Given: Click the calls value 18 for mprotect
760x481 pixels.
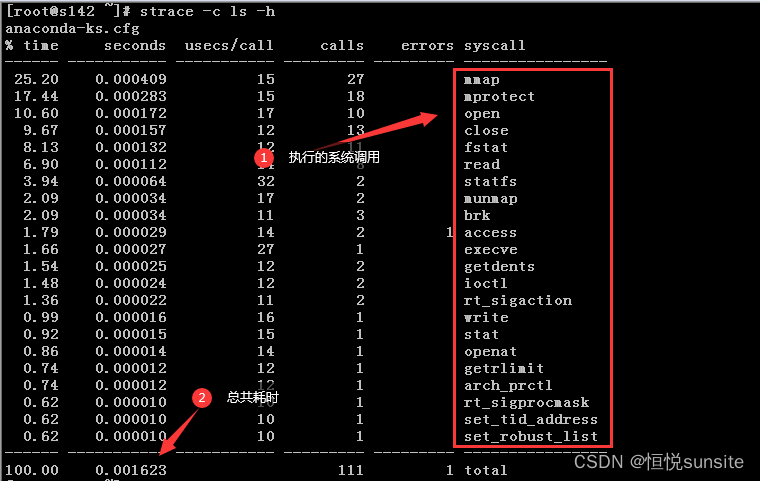Looking at the screenshot, I should click(x=355, y=96).
